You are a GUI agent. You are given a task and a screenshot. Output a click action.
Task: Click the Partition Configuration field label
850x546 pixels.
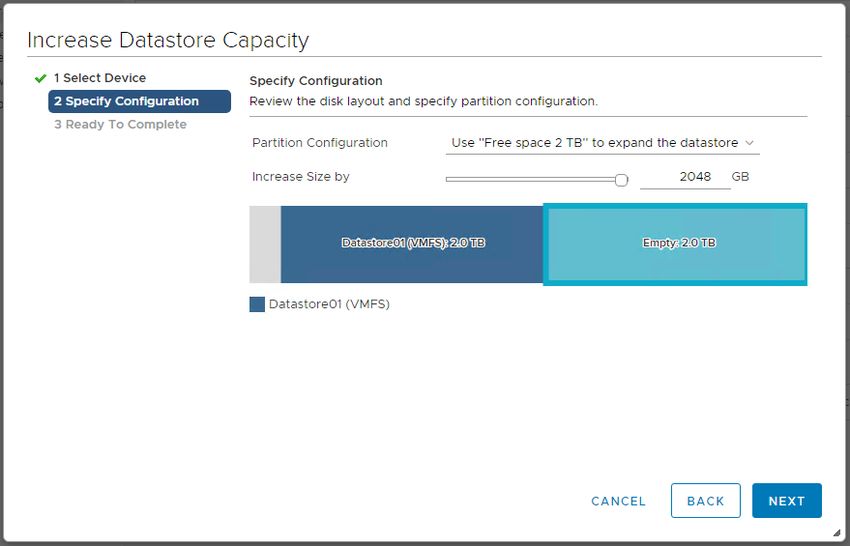(320, 143)
